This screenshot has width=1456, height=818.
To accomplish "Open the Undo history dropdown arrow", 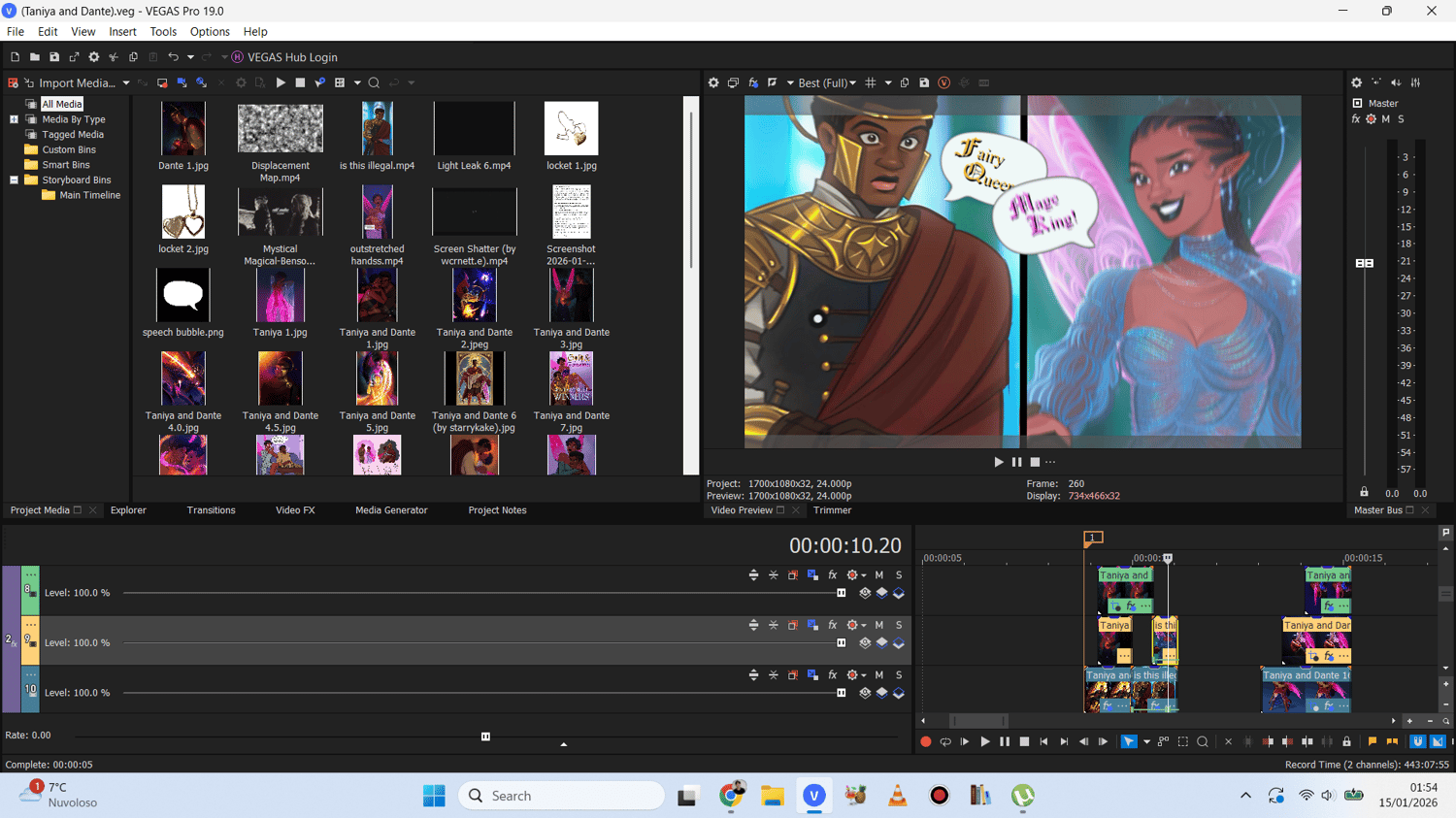I will [x=190, y=57].
